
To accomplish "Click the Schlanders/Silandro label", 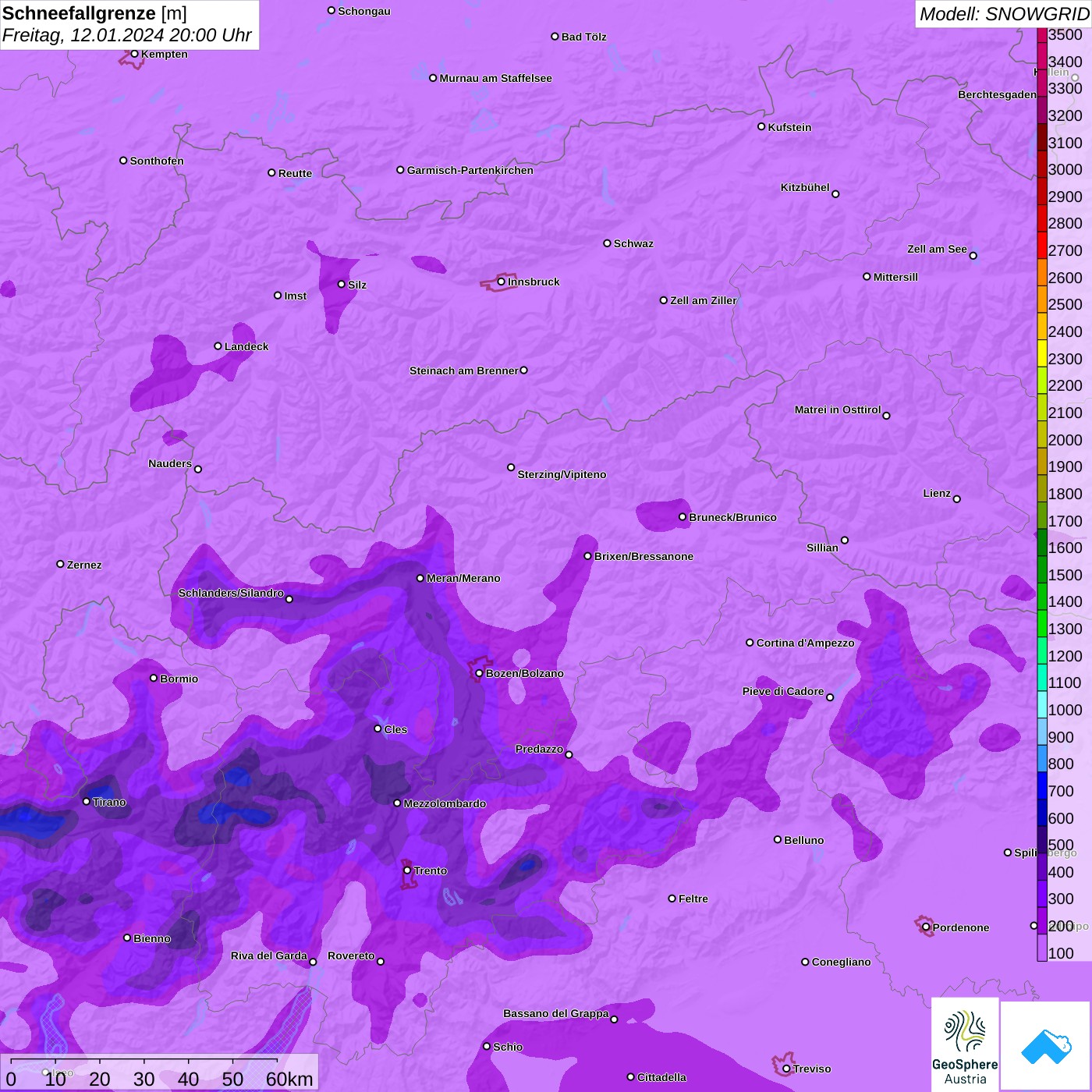I will (231, 593).
